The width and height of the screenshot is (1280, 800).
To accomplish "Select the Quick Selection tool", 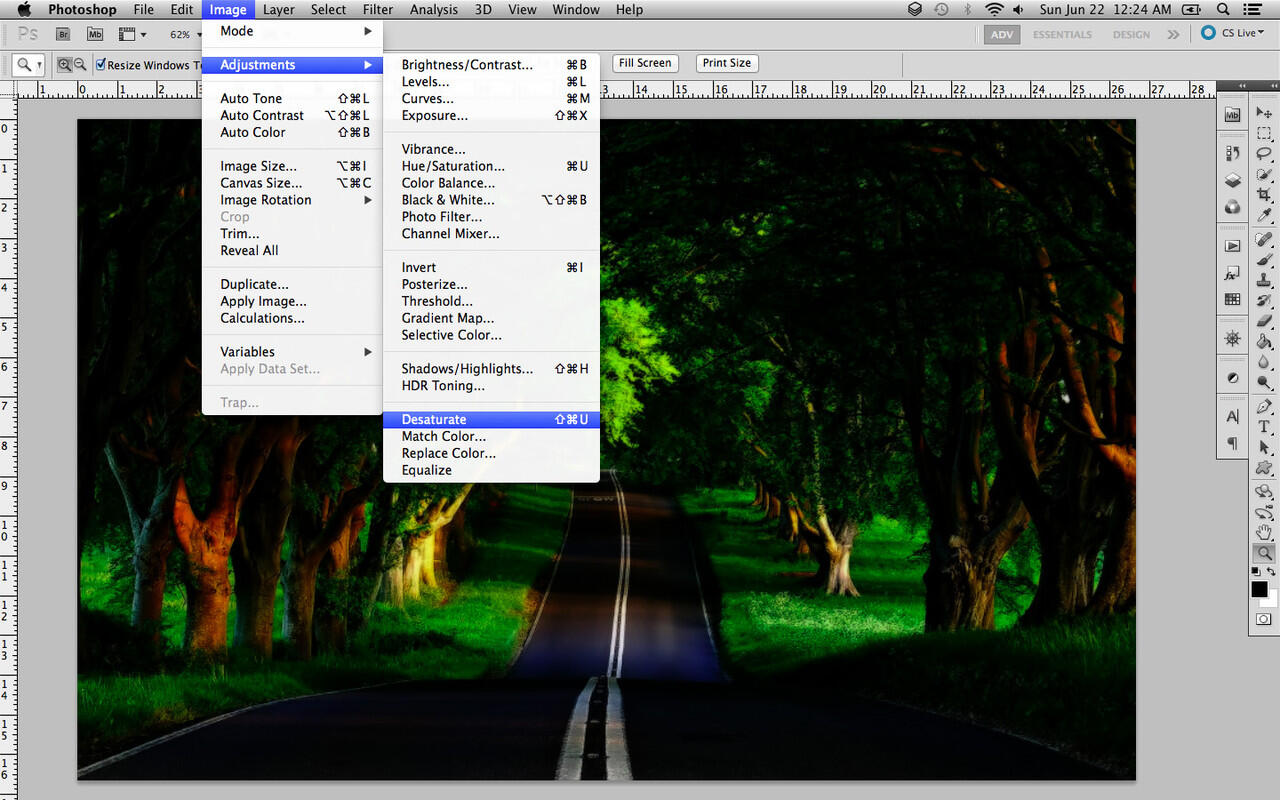I will (x=1264, y=174).
